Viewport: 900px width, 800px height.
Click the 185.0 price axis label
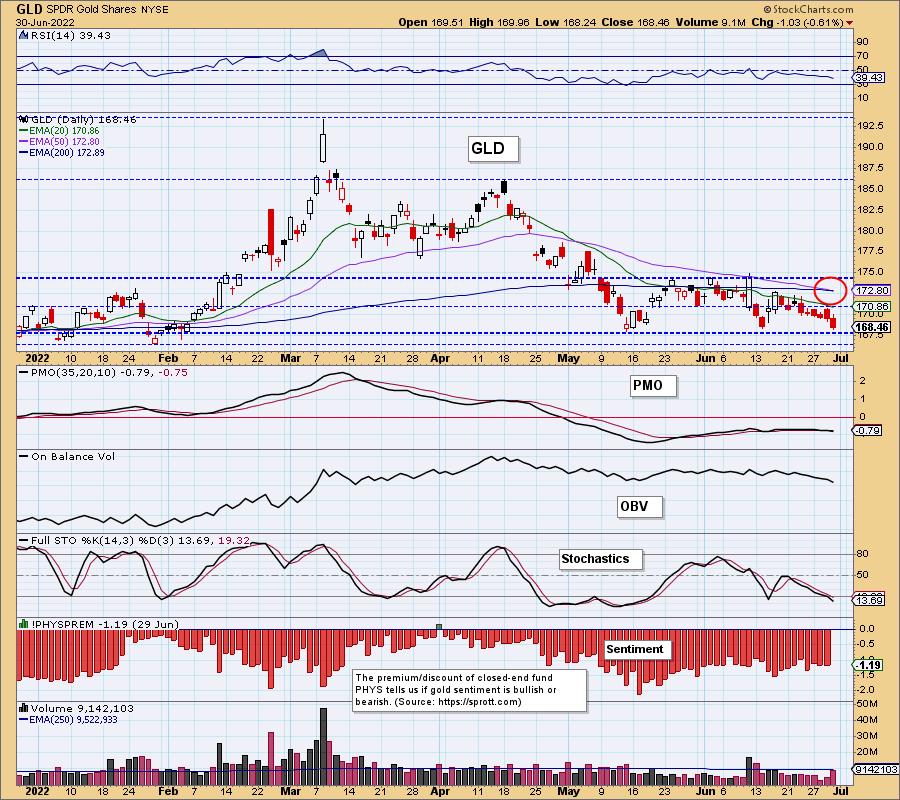tap(871, 188)
